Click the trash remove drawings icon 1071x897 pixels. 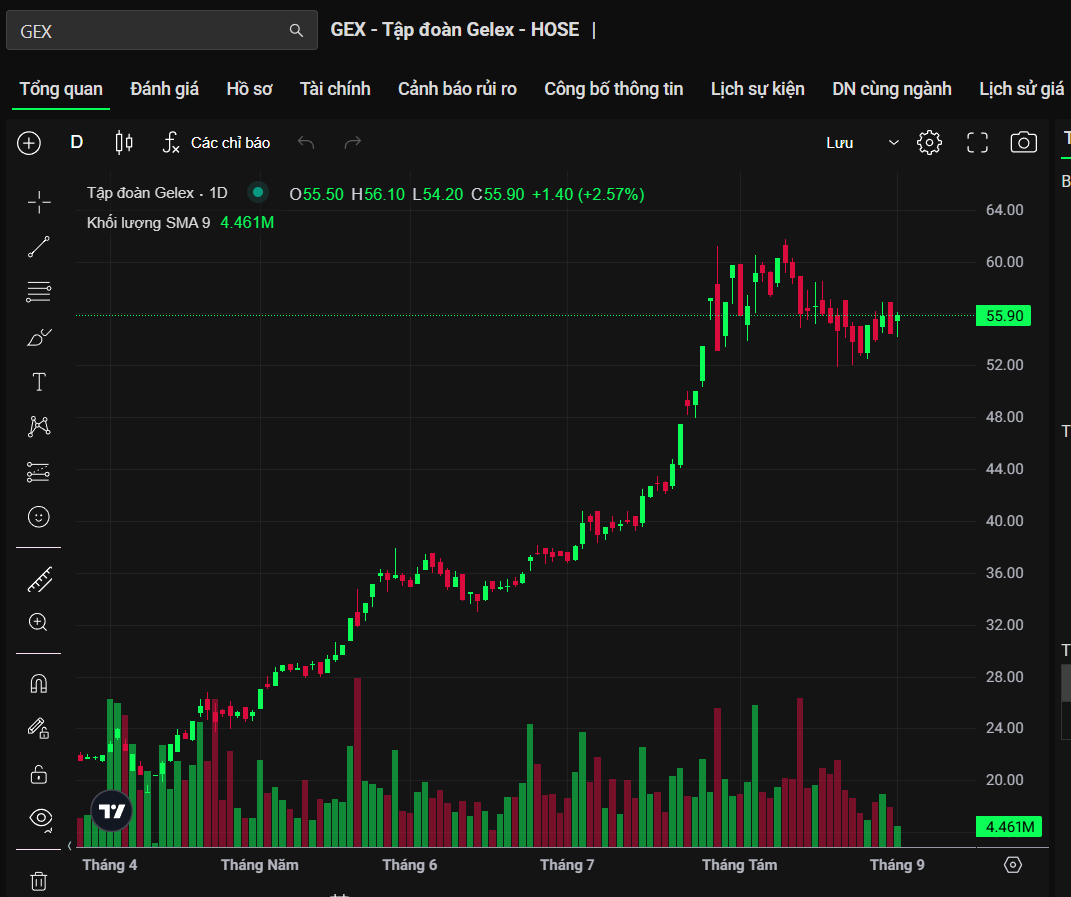pyautogui.click(x=39, y=881)
